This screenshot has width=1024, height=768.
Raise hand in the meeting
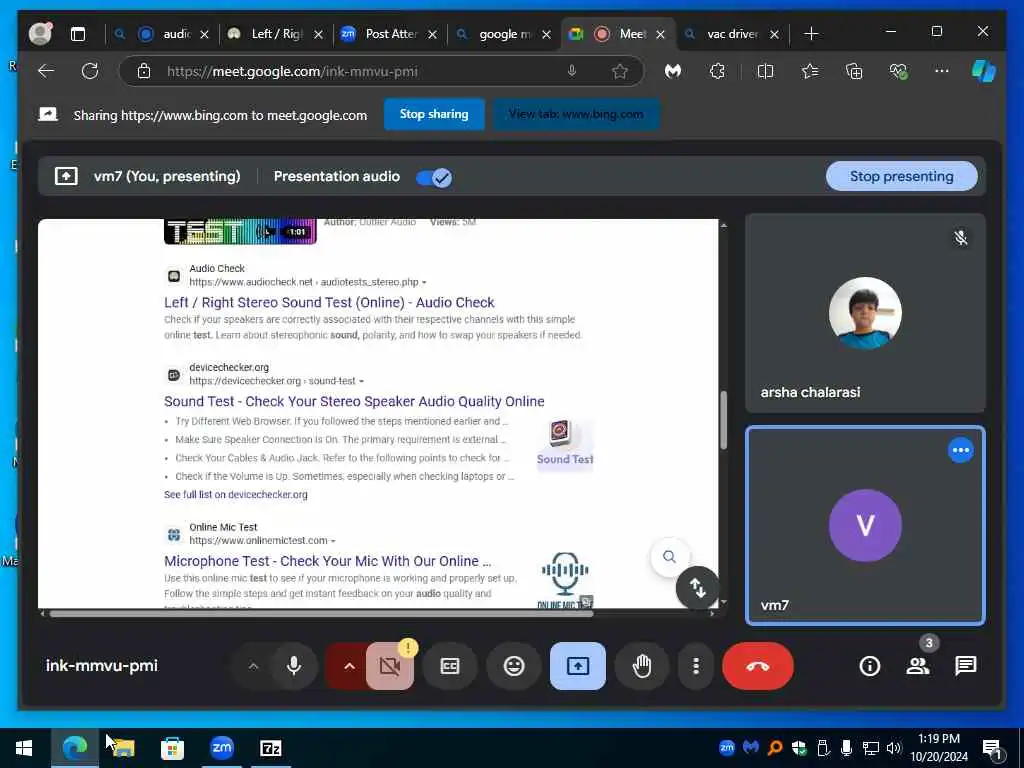[x=642, y=666]
